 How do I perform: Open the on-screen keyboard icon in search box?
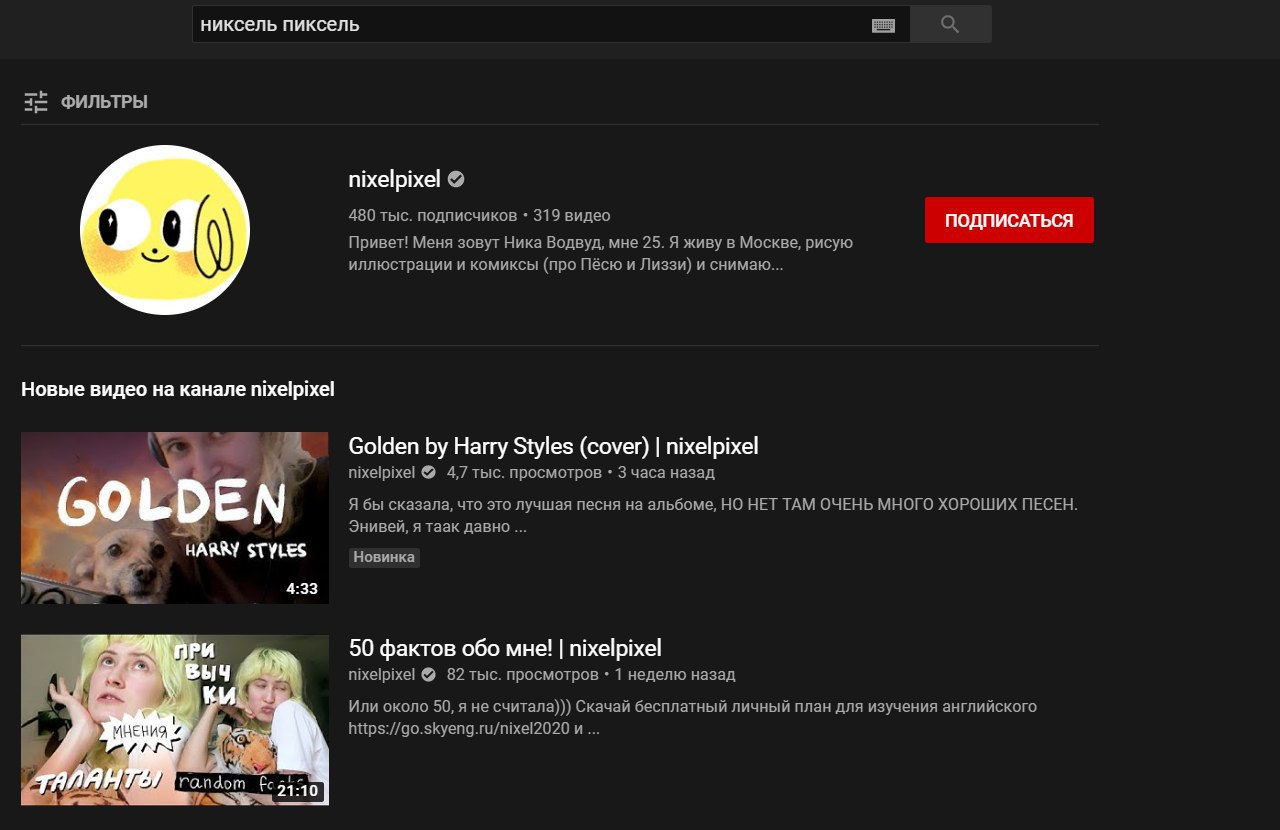point(883,26)
